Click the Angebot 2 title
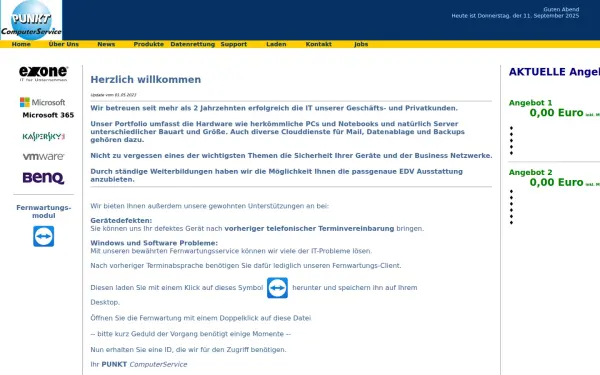Screen dimensions: 600x375 pos(530,173)
